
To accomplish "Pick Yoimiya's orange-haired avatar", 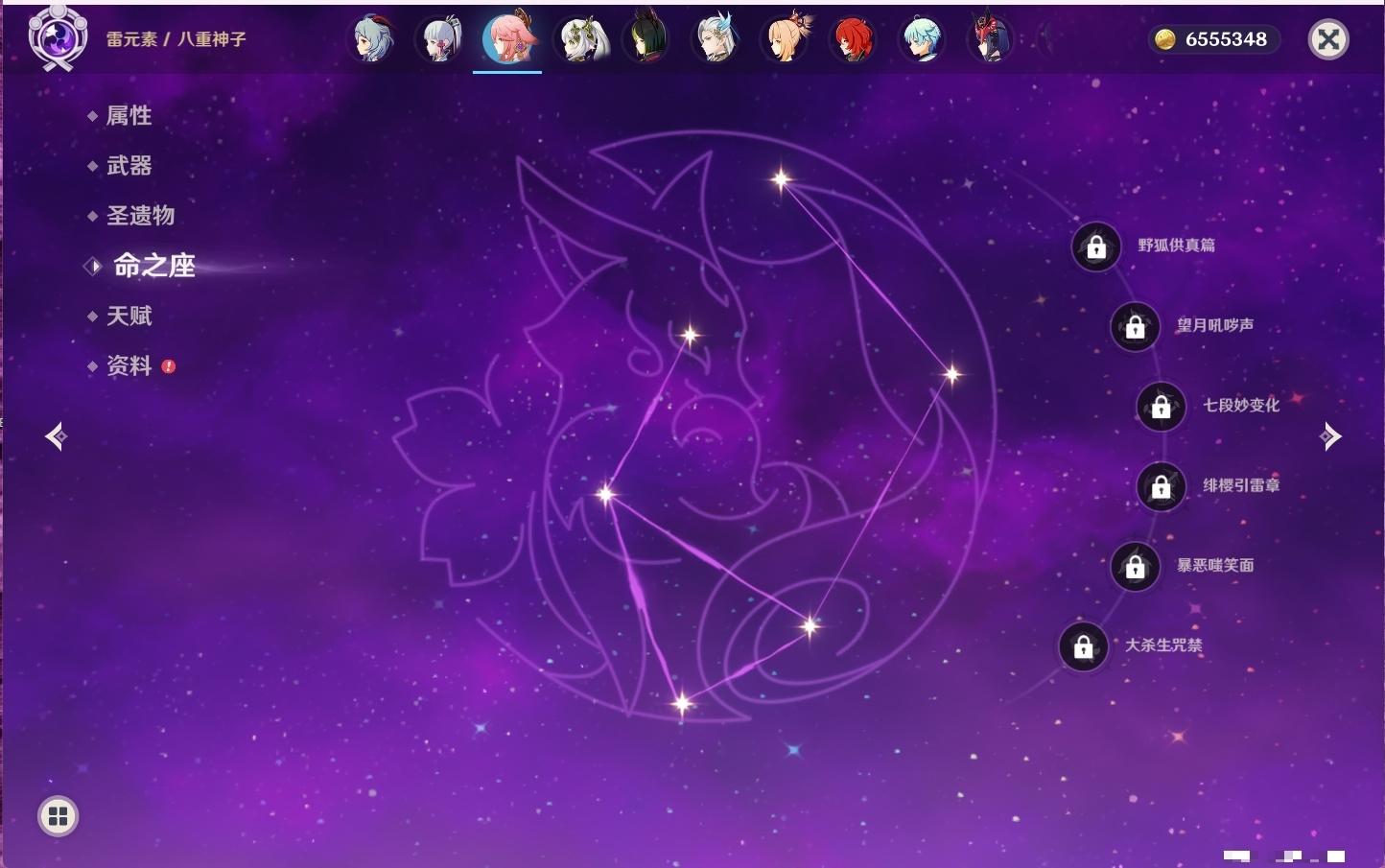I will pos(786,39).
